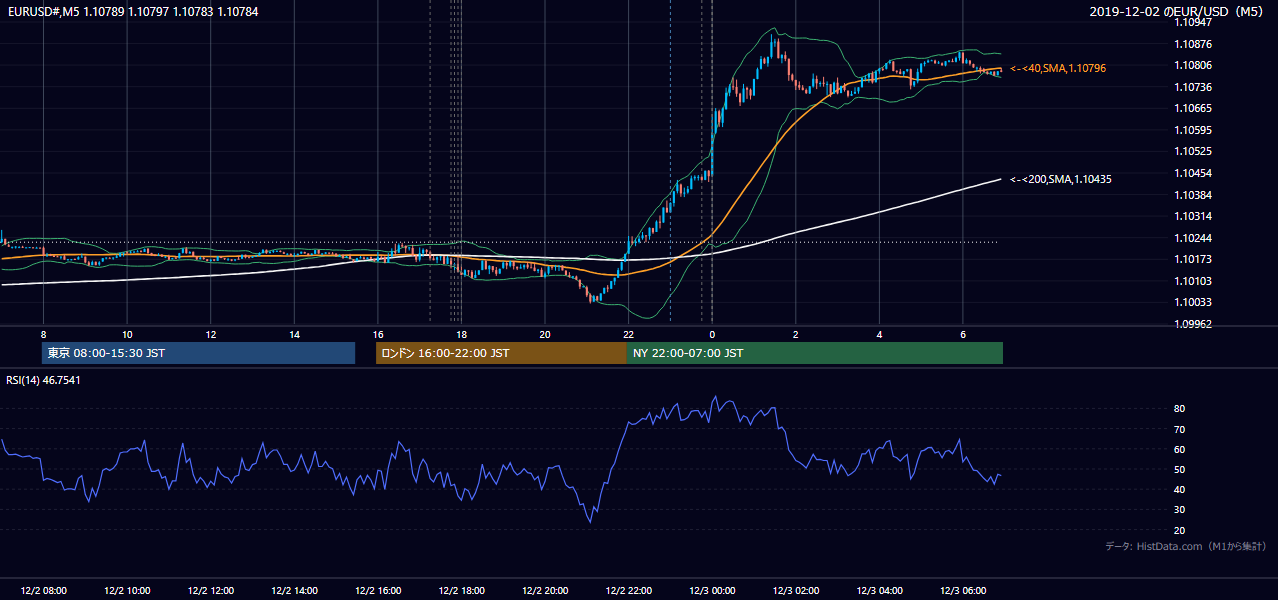Click the 12/2 12:00 bottom time label
Image resolution: width=1278 pixels, height=600 pixels.
tap(211, 590)
